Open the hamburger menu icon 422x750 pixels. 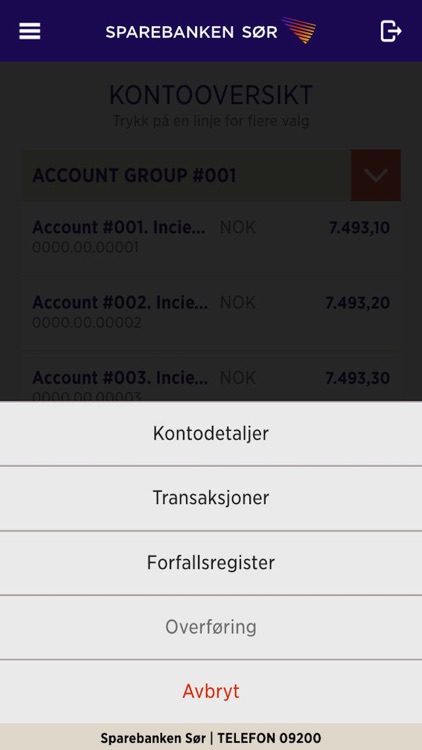point(30,31)
